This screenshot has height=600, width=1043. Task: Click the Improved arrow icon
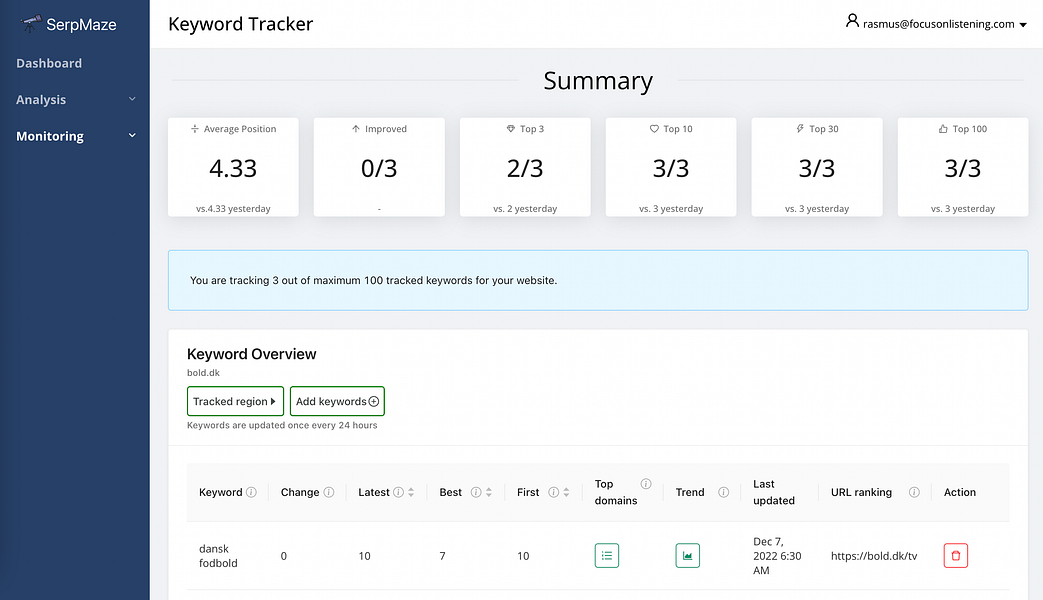(x=356, y=128)
